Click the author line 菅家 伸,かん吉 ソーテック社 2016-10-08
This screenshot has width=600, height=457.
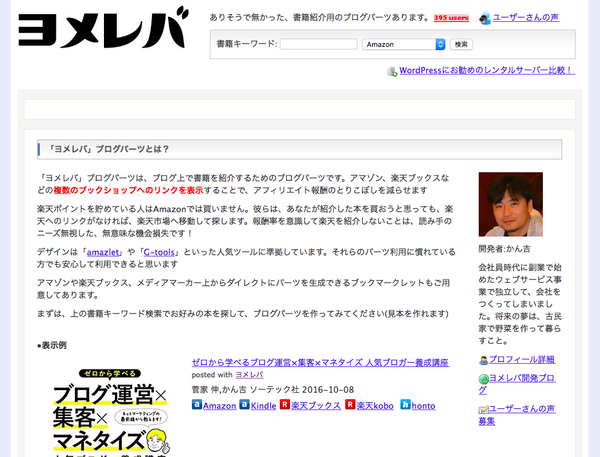click(272, 390)
